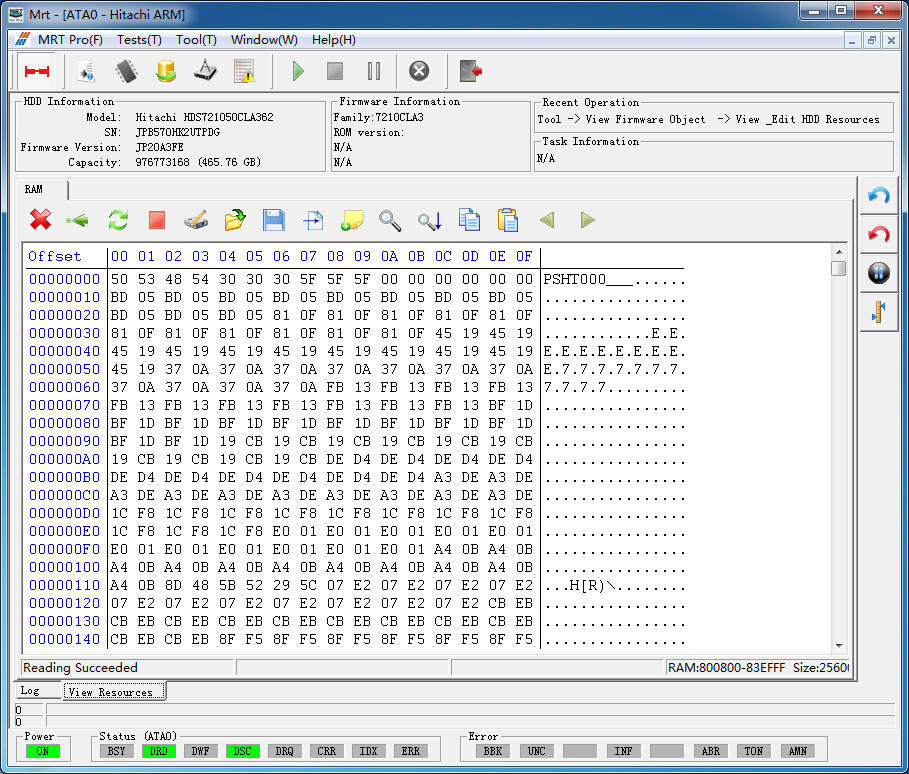
Task: Select the RAM tab
Action: [x=34, y=189]
